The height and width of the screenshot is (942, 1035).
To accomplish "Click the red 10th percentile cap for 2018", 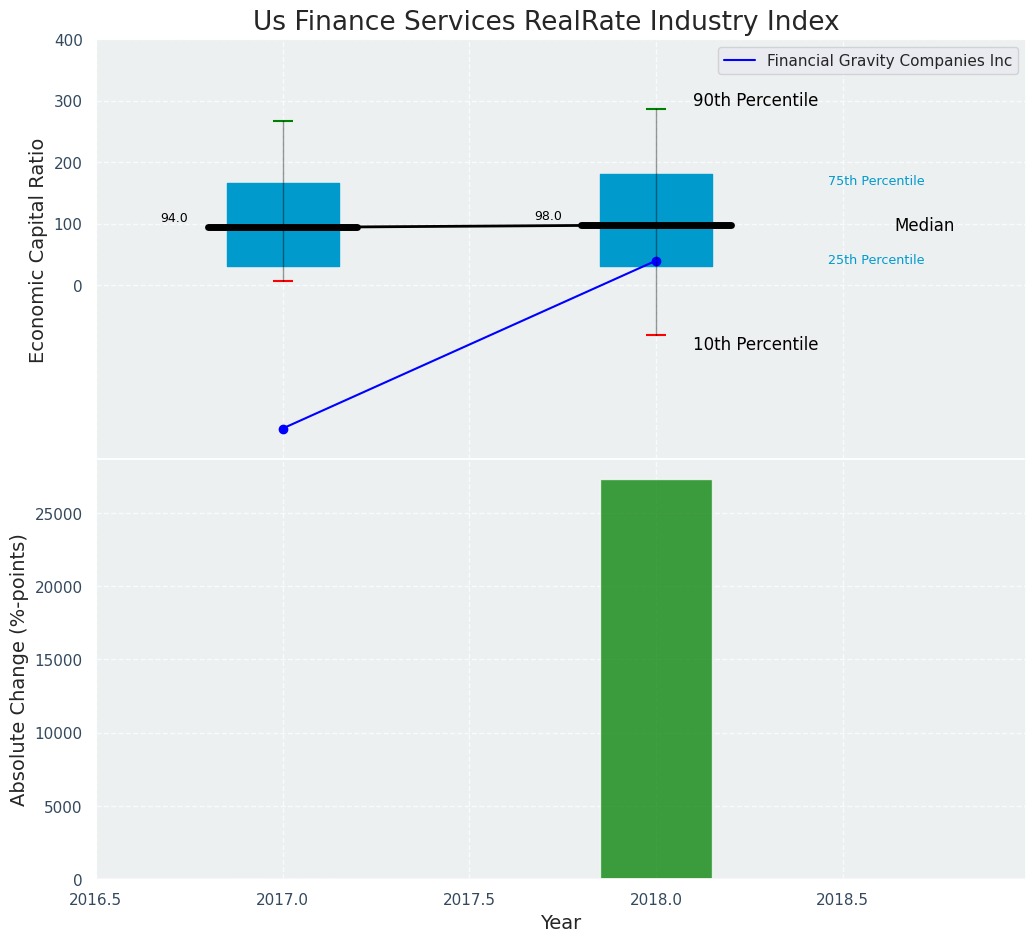I will [x=656, y=335].
